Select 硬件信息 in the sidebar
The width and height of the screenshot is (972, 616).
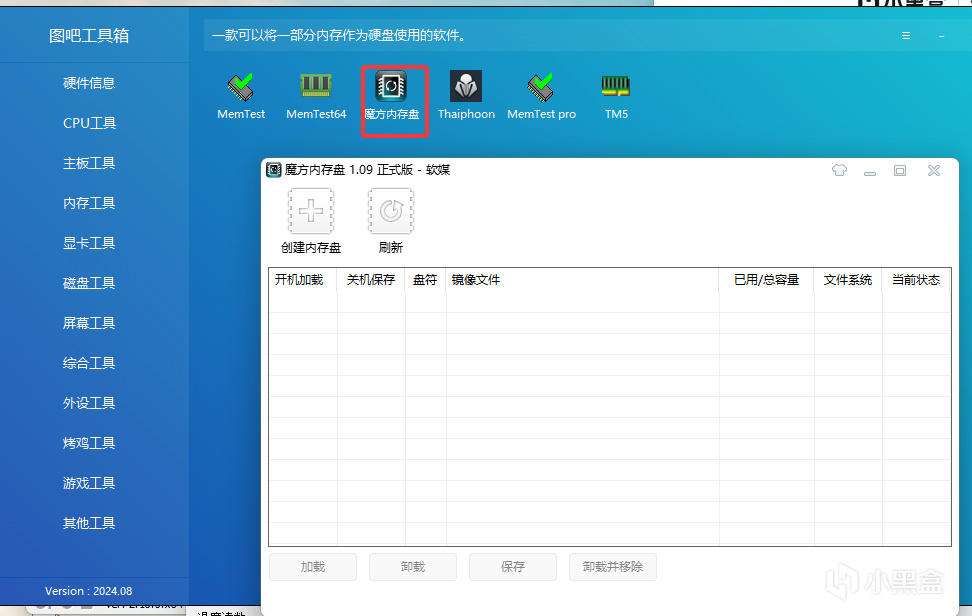[x=89, y=83]
